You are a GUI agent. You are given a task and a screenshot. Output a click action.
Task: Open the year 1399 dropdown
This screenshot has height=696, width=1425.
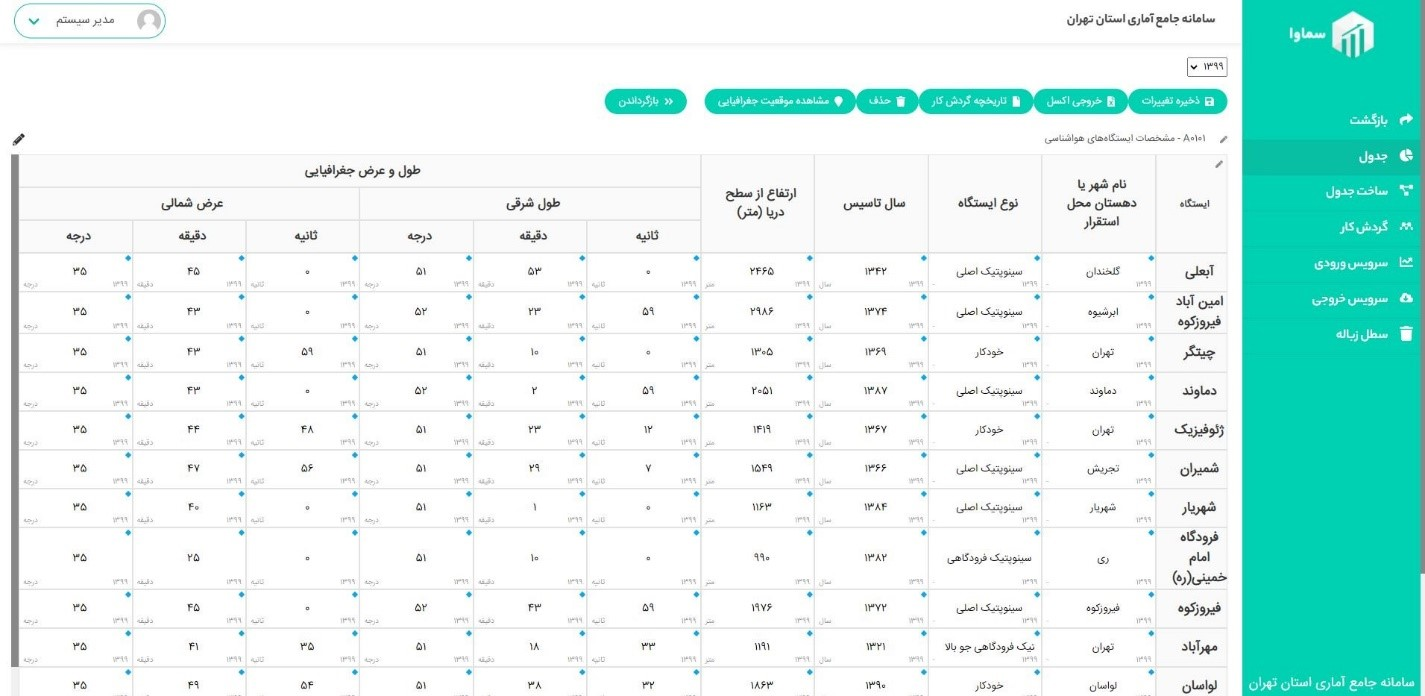[x=1206, y=67]
